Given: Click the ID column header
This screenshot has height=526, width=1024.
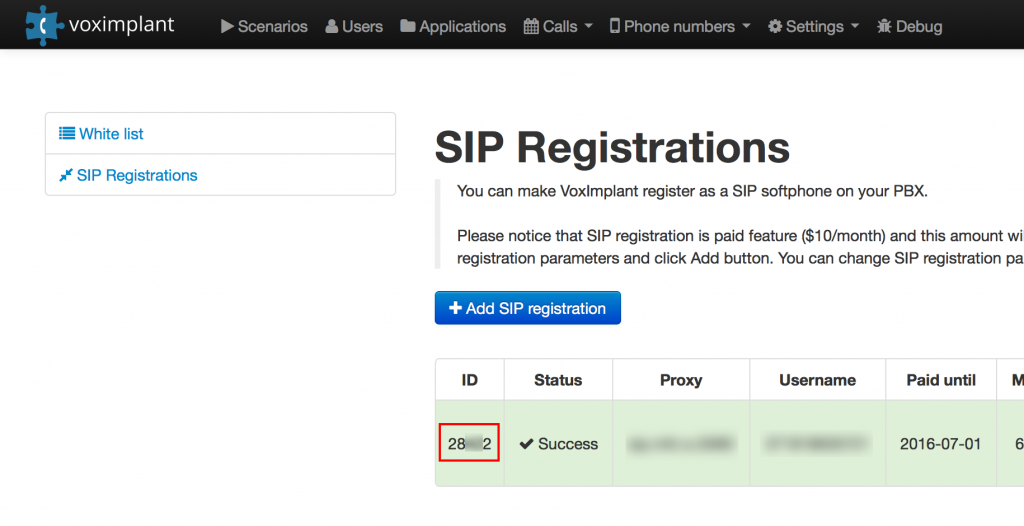Looking at the screenshot, I should (x=470, y=380).
